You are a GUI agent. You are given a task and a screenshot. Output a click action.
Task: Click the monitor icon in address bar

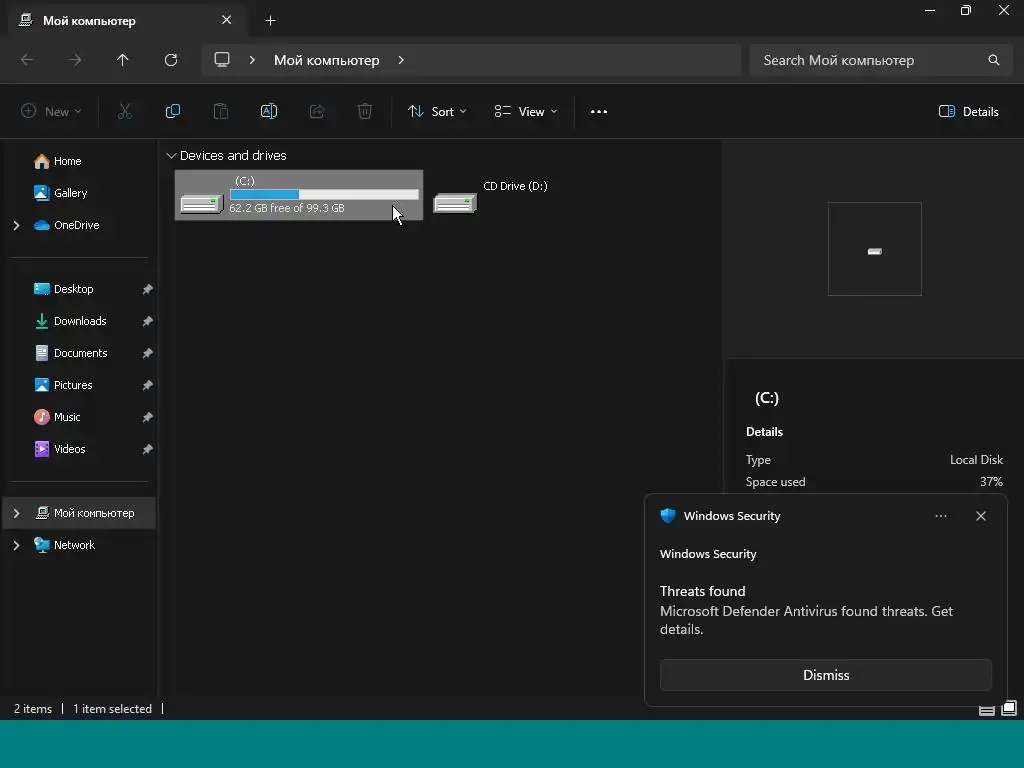[x=222, y=59]
